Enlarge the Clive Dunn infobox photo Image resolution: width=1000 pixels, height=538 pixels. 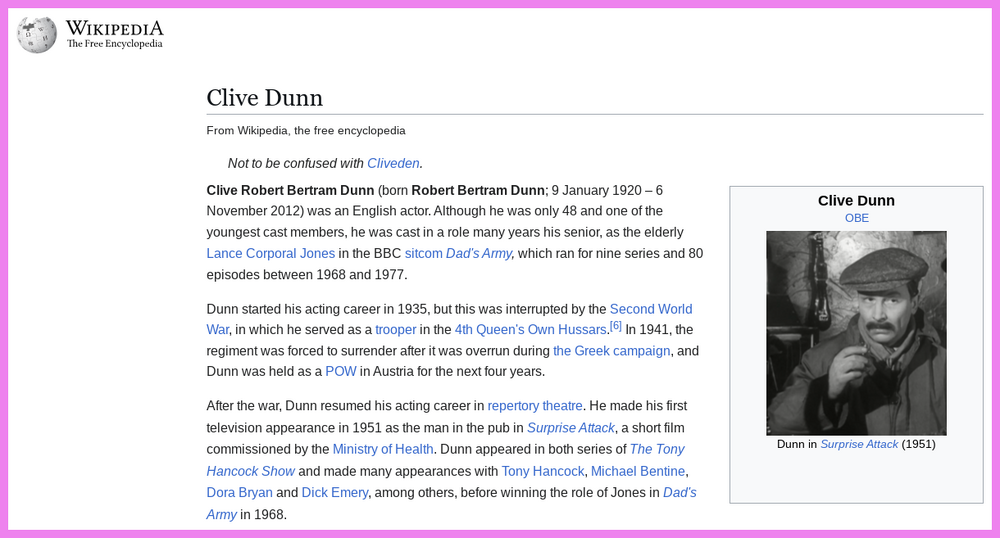coord(857,333)
